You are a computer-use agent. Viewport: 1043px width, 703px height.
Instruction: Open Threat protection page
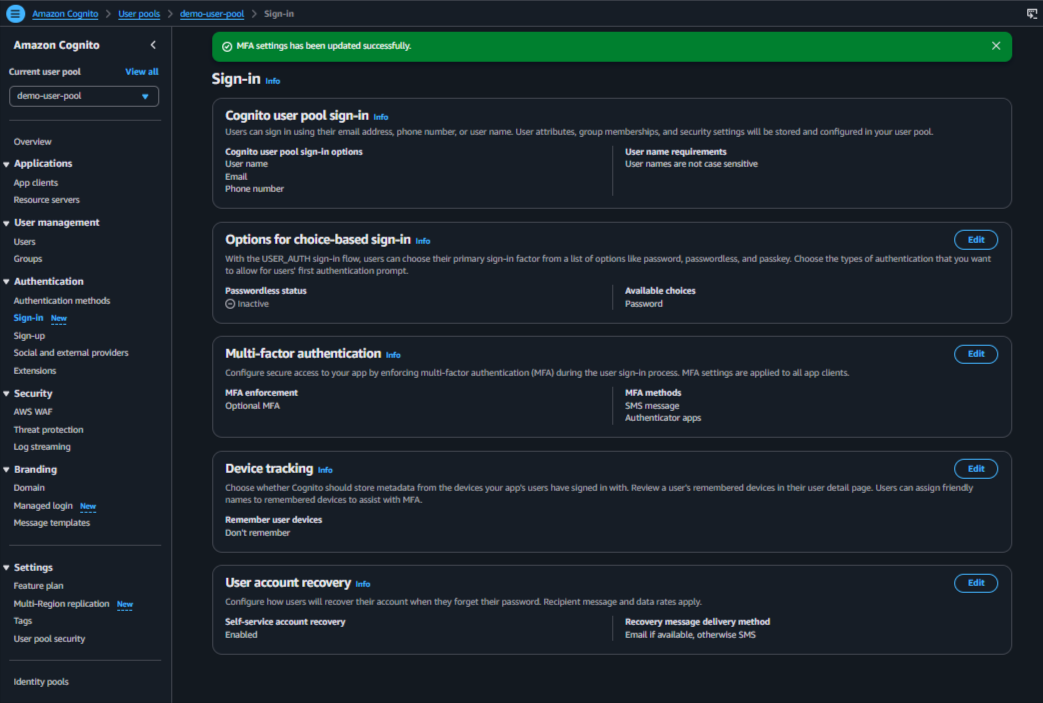pyautogui.click(x=49, y=430)
